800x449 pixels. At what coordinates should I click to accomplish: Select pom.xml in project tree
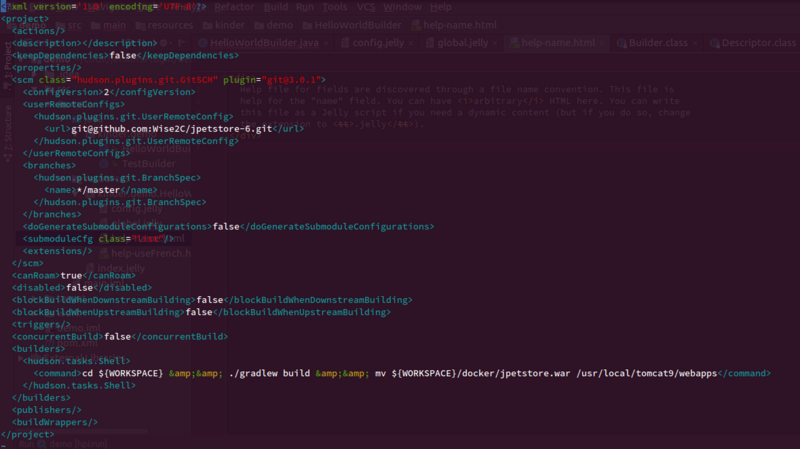pyautogui.click(x=77, y=343)
